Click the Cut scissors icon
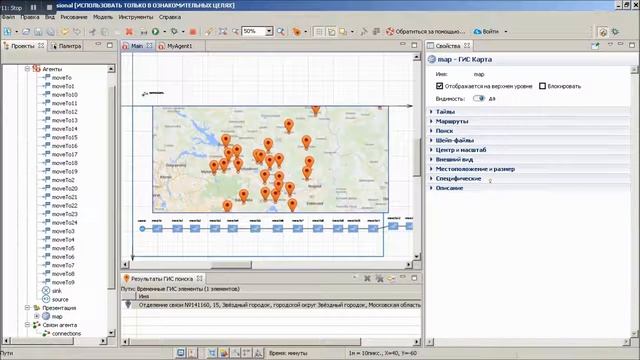The width and height of the screenshot is (640, 360). click(x=92, y=31)
